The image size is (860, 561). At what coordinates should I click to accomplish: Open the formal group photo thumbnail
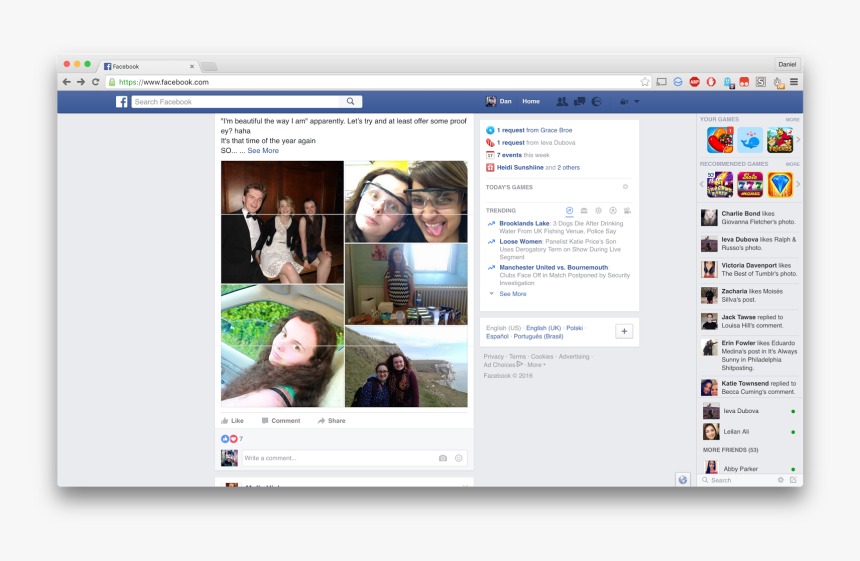(x=282, y=222)
